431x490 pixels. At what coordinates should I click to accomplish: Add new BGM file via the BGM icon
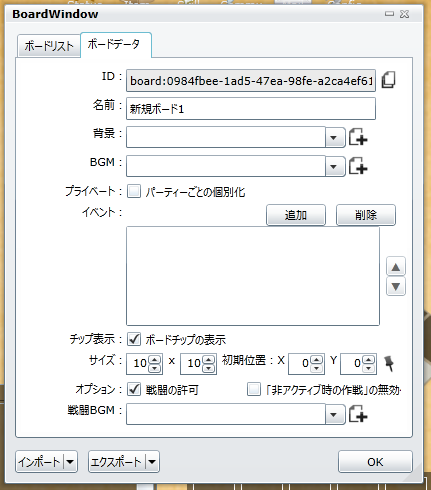(x=358, y=166)
